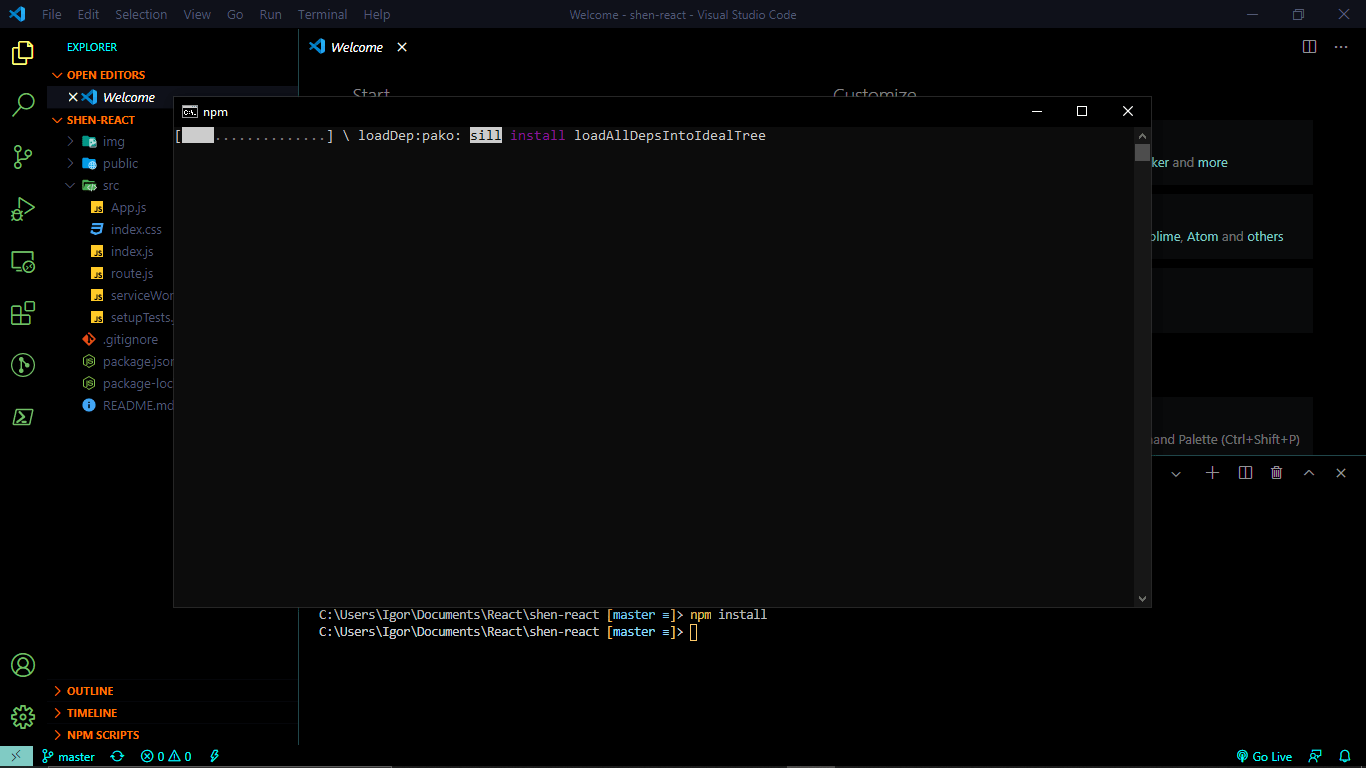This screenshot has height=768, width=1366.
Task: Open the .gitignore file
Action: tap(129, 340)
